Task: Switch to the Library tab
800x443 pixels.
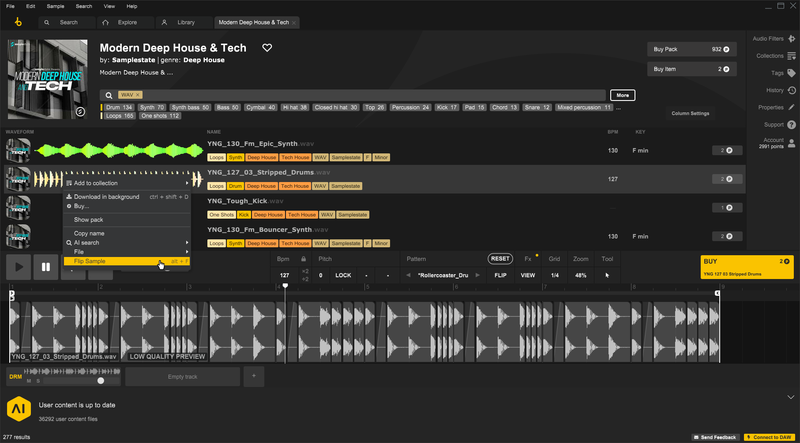Action: (184, 22)
